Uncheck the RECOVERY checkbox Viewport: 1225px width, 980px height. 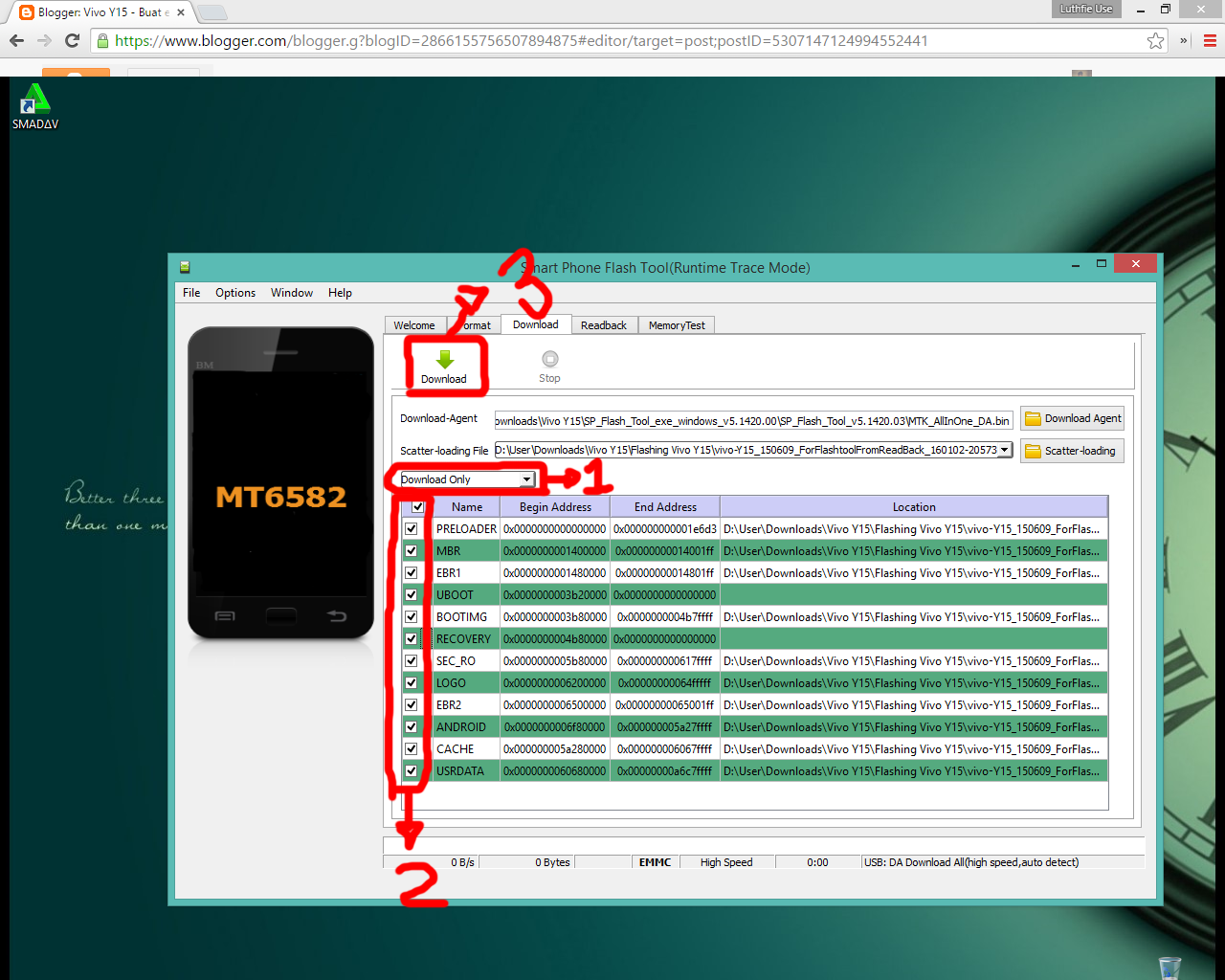point(412,639)
